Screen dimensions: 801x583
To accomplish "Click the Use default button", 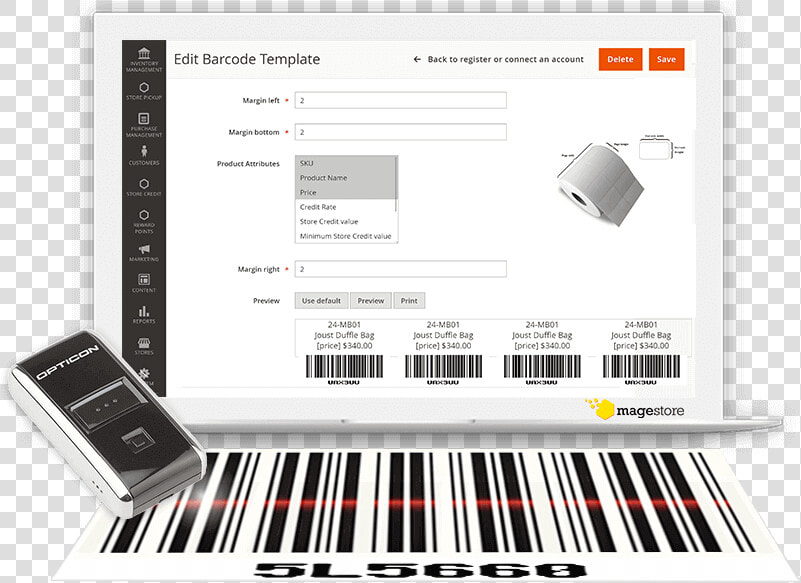I will [321, 300].
